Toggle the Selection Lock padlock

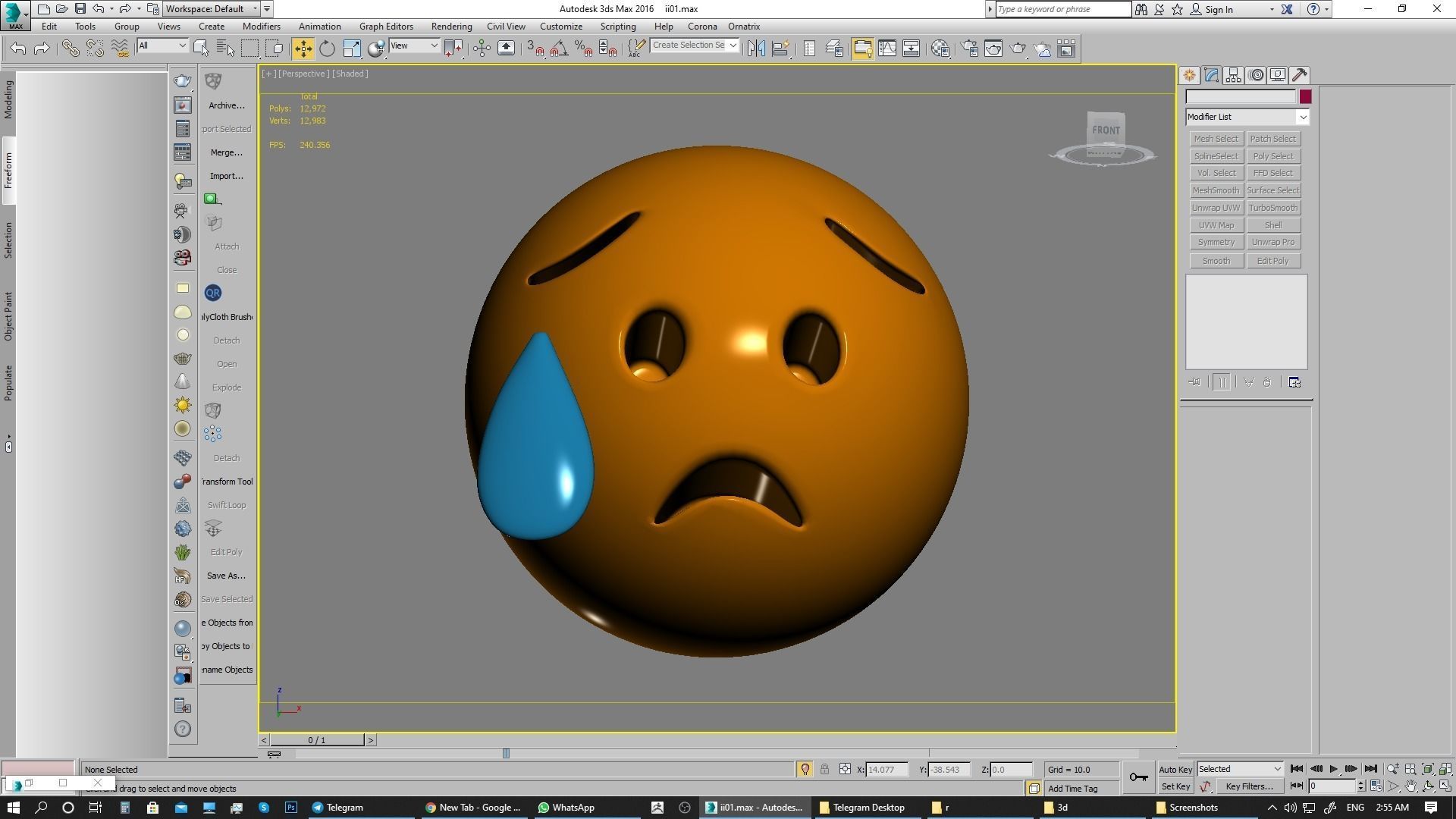pyautogui.click(x=824, y=770)
